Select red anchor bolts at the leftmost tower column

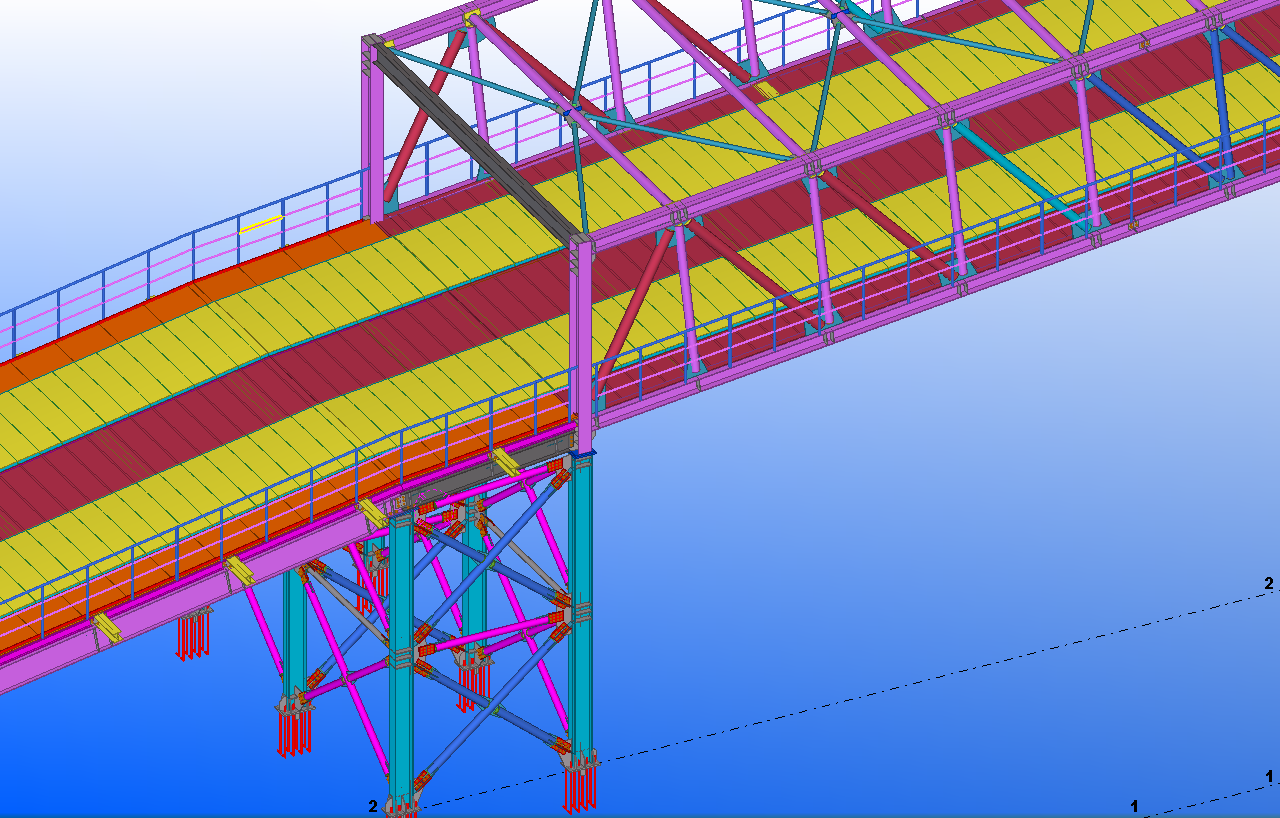coord(293,731)
